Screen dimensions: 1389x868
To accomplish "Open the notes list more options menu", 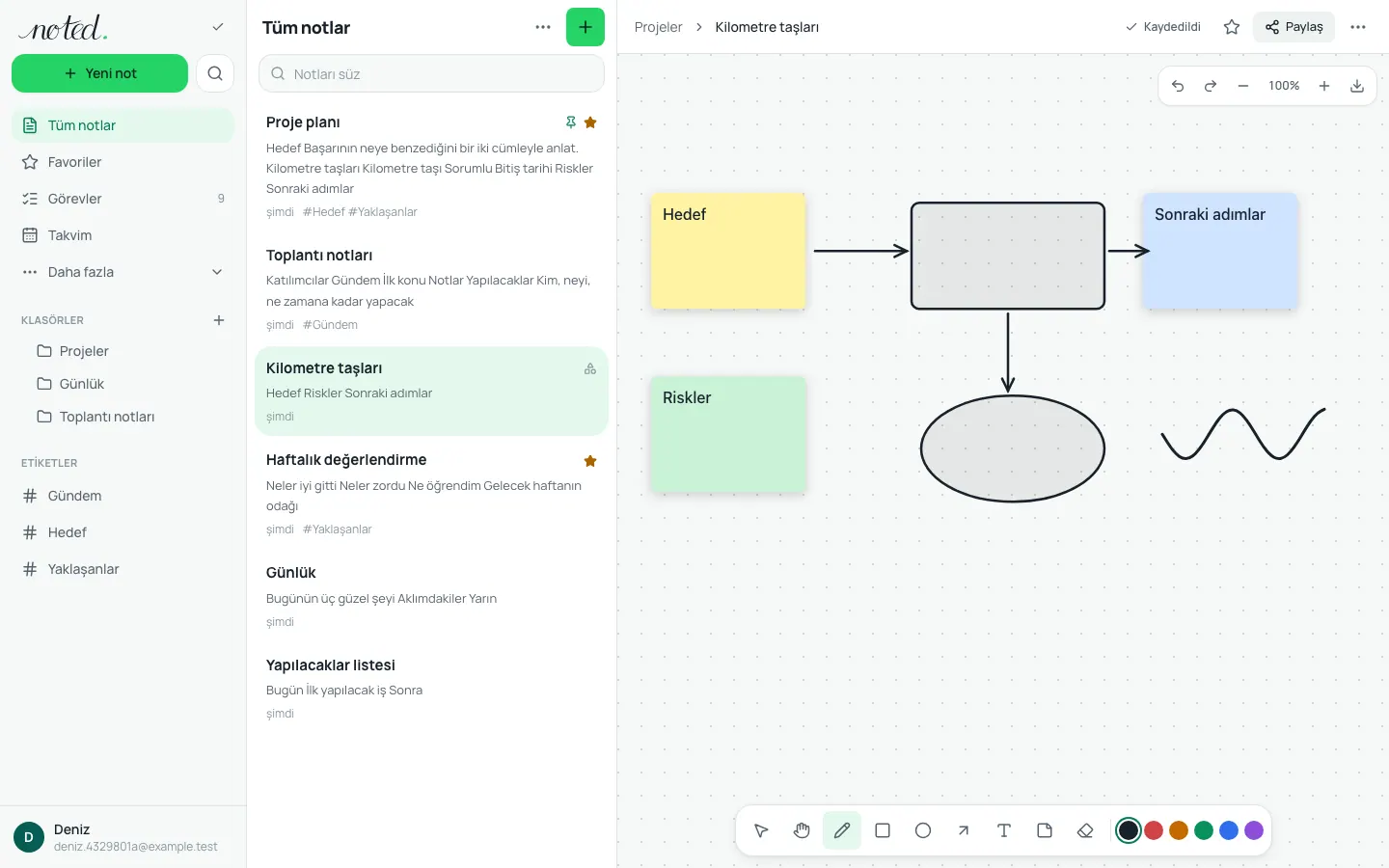I will click(543, 27).
